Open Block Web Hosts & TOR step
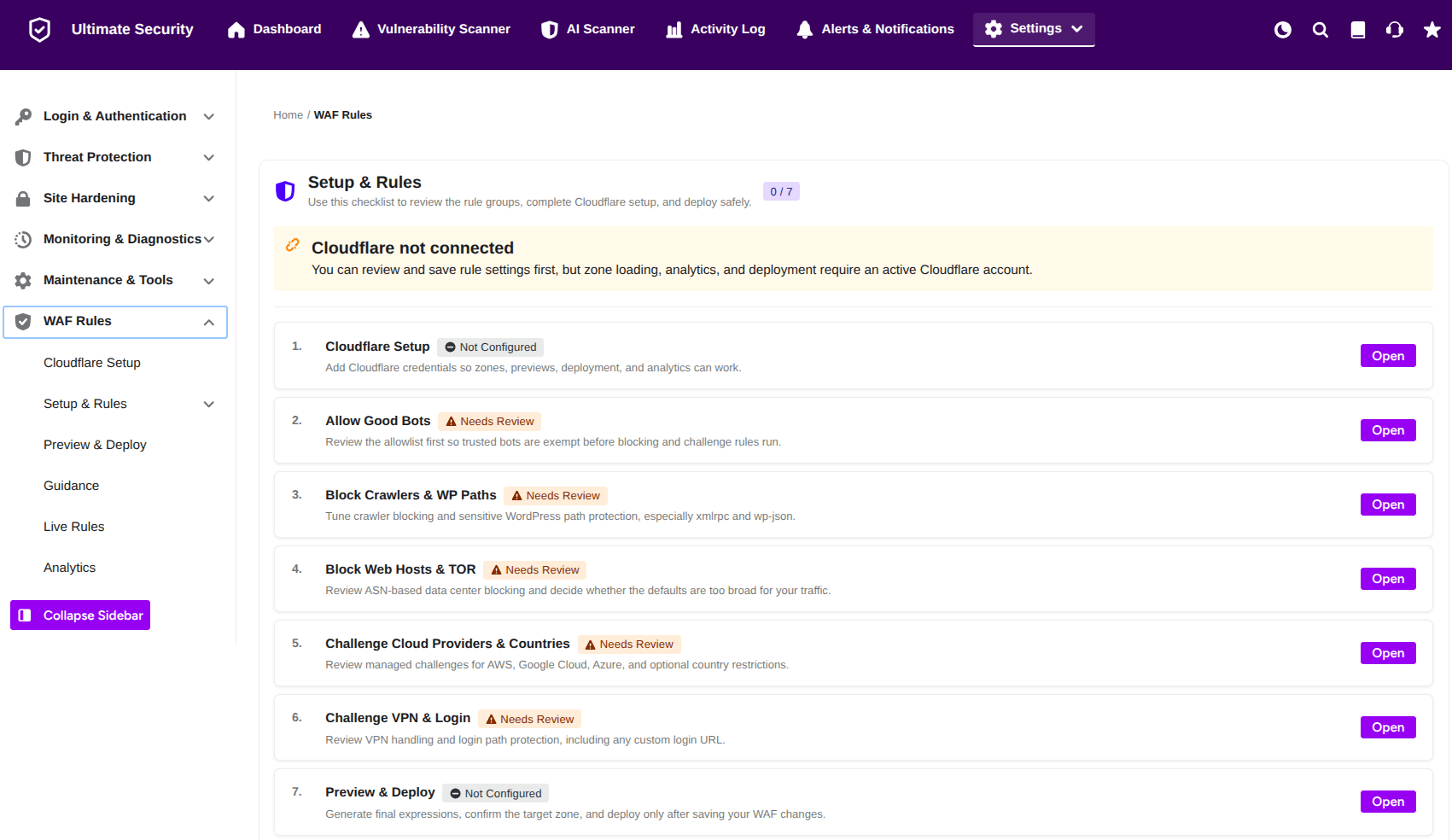Image resolution: width=1452 pixels, height=840 pixels. point(1388,579)
